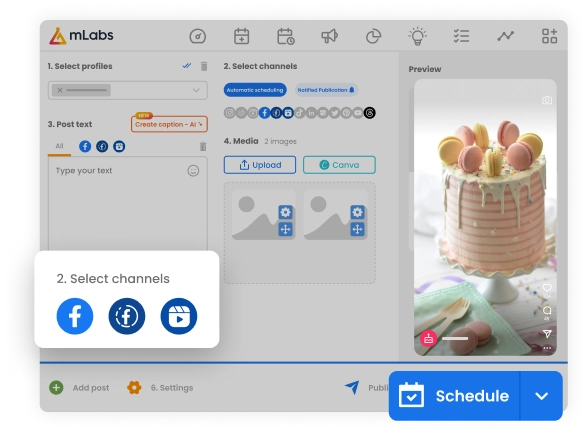
Task: Click the mLabs logo
Action: 81,36
